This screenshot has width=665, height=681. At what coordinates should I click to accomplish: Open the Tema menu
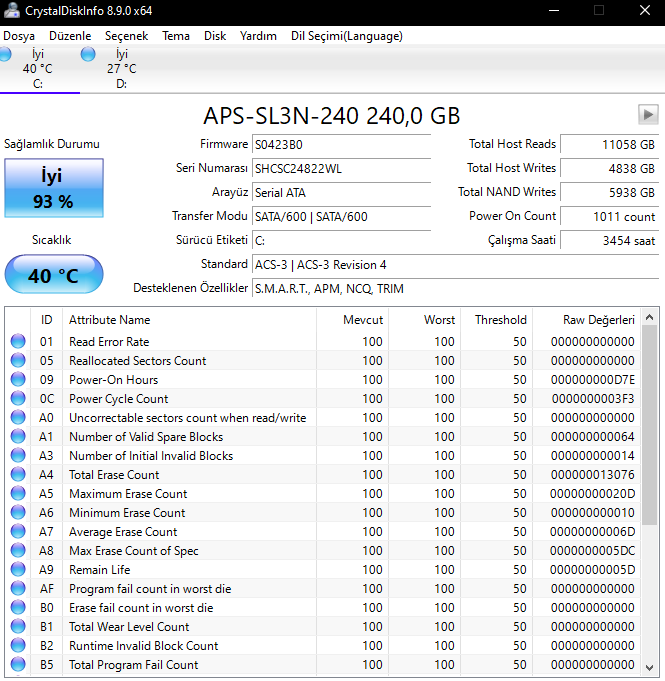[176, 35]
